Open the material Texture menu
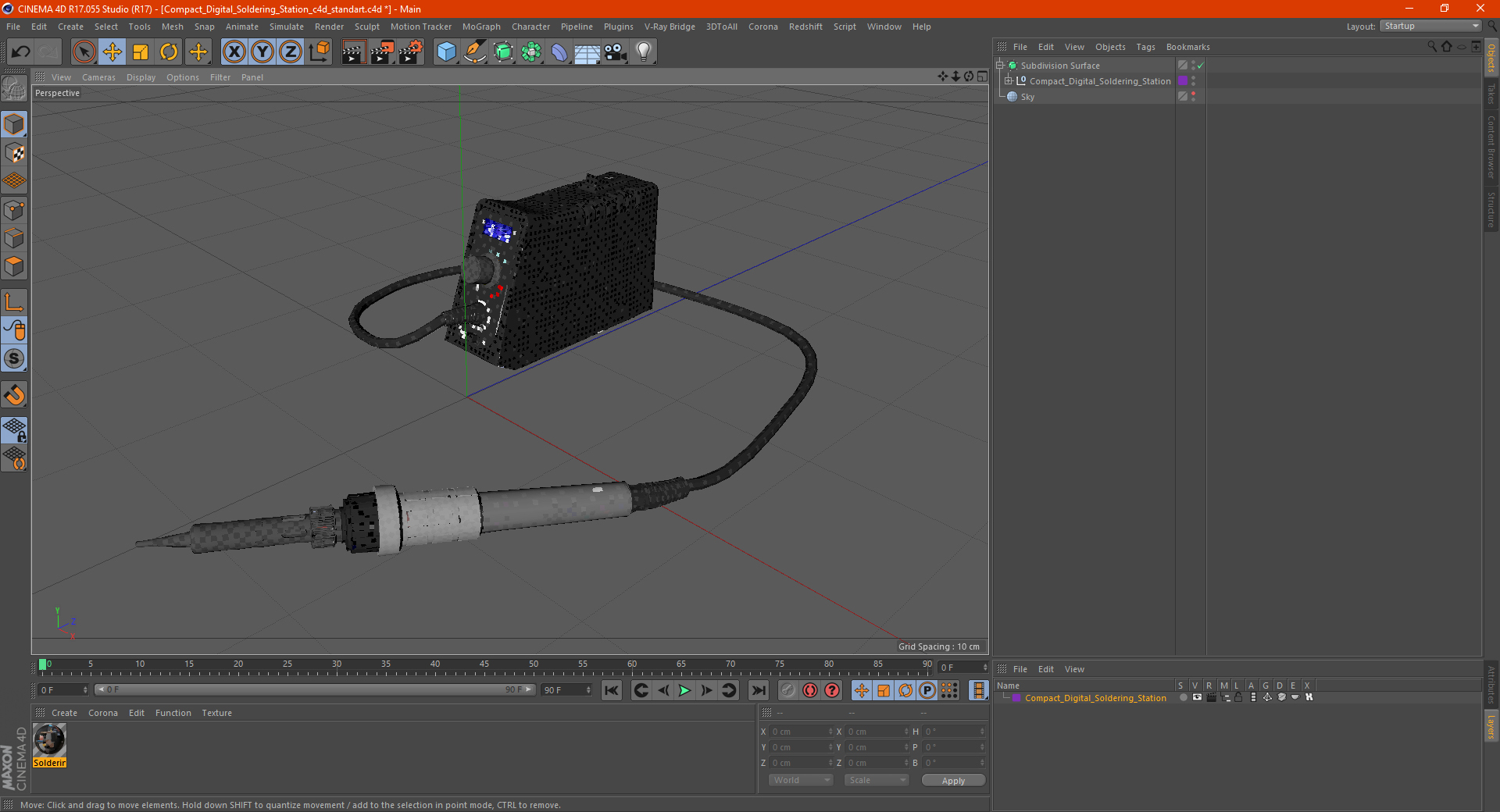 216,713
